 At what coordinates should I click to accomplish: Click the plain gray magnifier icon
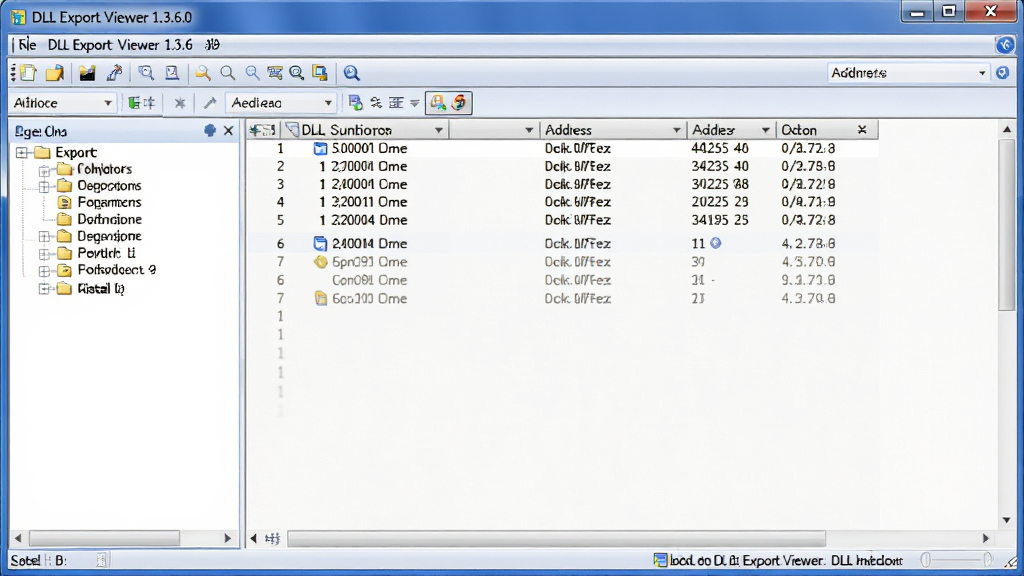(x=227, y=72)
